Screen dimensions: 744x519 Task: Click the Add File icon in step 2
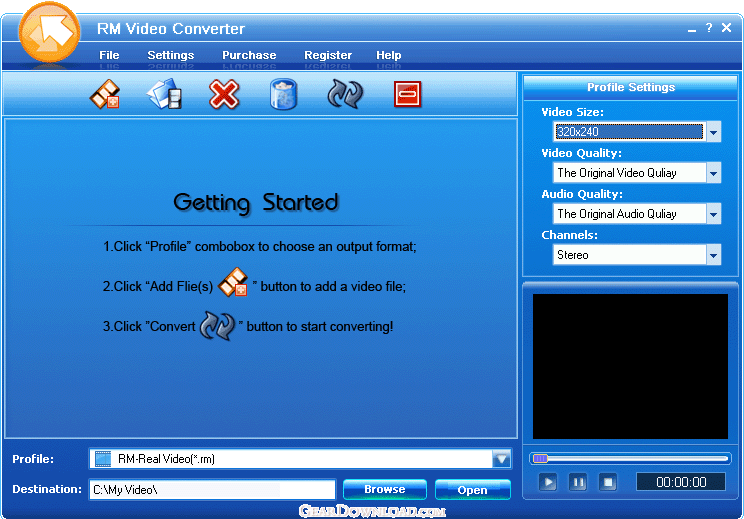coord(233,282)
